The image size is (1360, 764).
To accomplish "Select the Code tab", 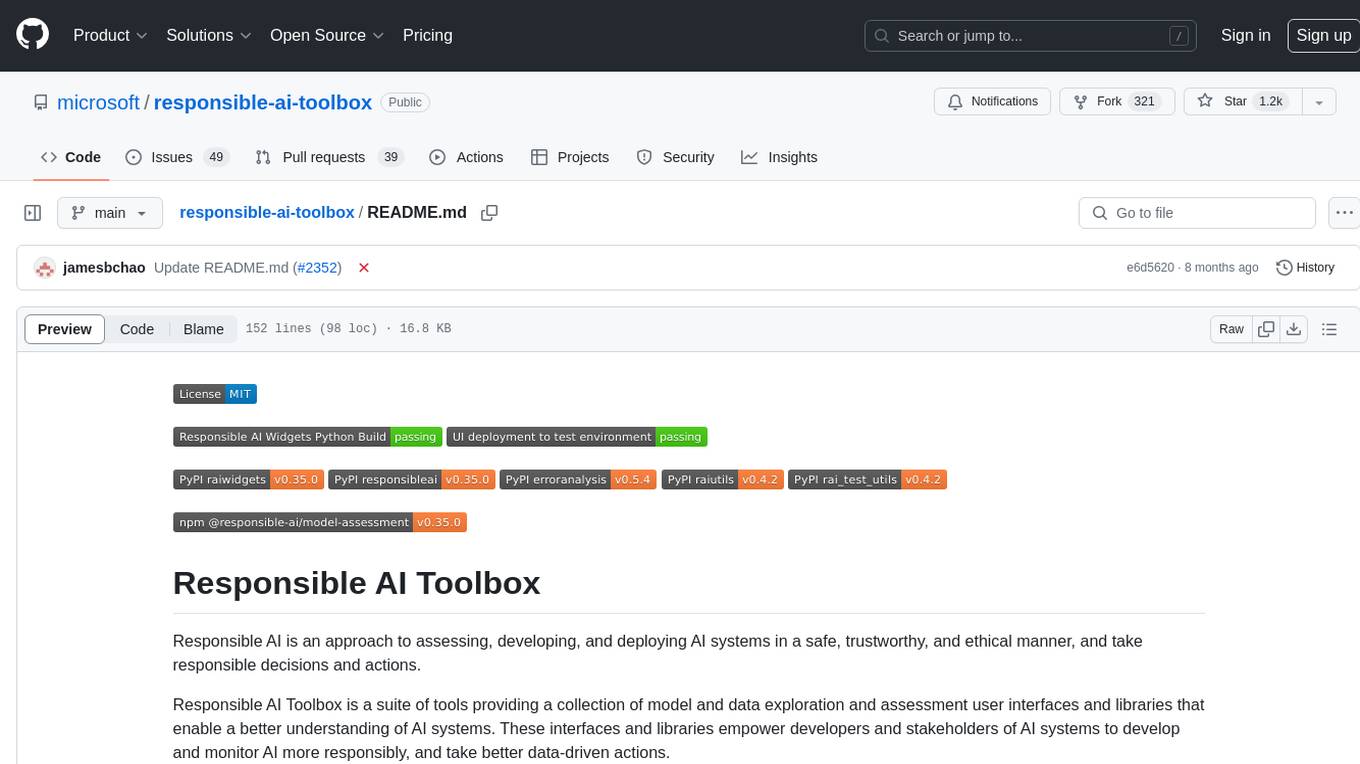I will 70,157.
